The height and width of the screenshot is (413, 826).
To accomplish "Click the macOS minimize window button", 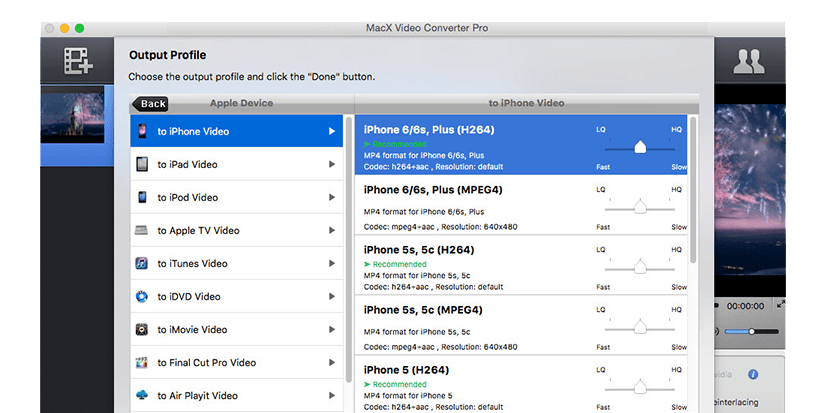I will pyautogui.click(x=64, y=28).
